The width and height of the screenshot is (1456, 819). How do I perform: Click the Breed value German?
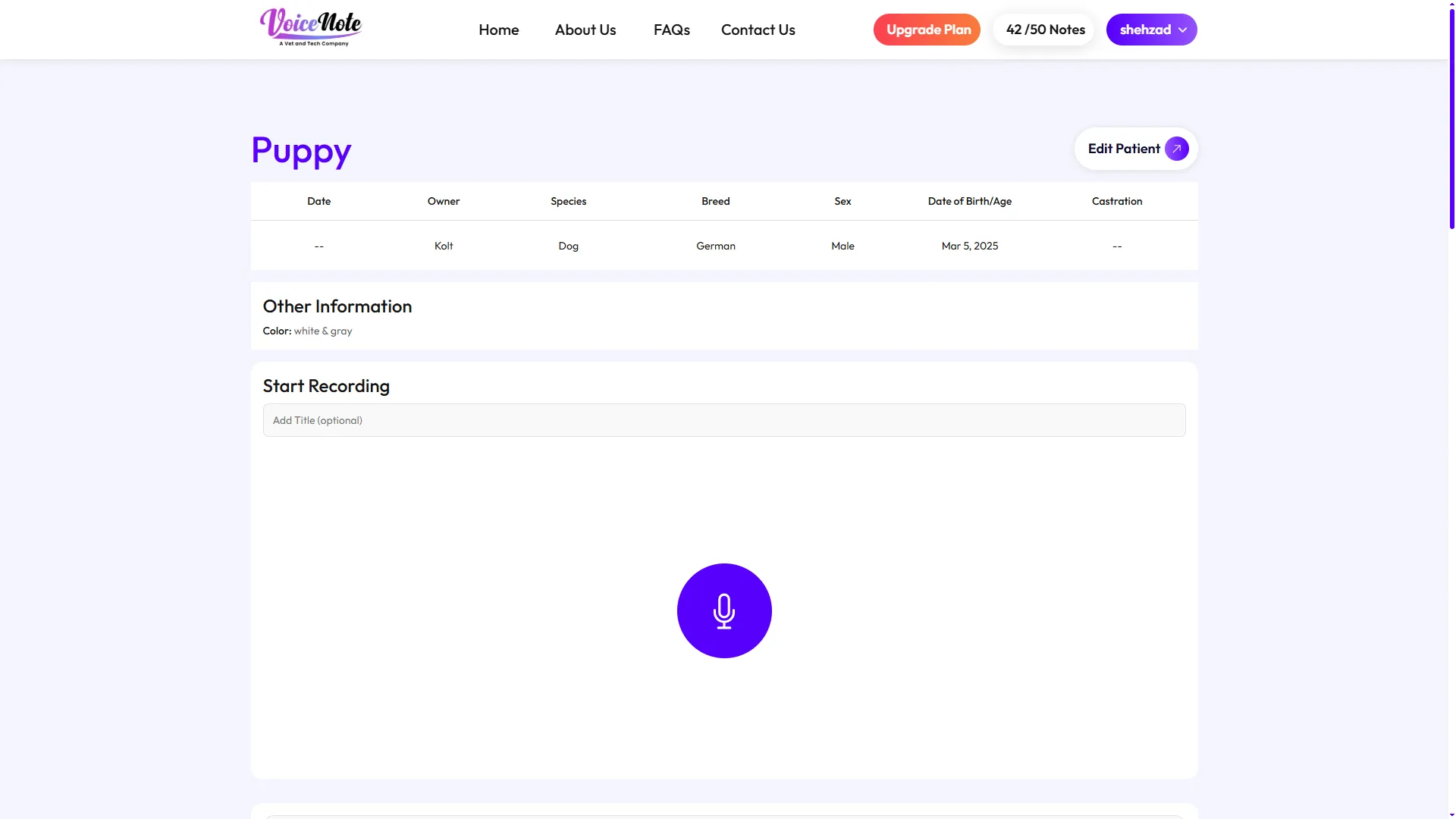click(x=716, y=246)
